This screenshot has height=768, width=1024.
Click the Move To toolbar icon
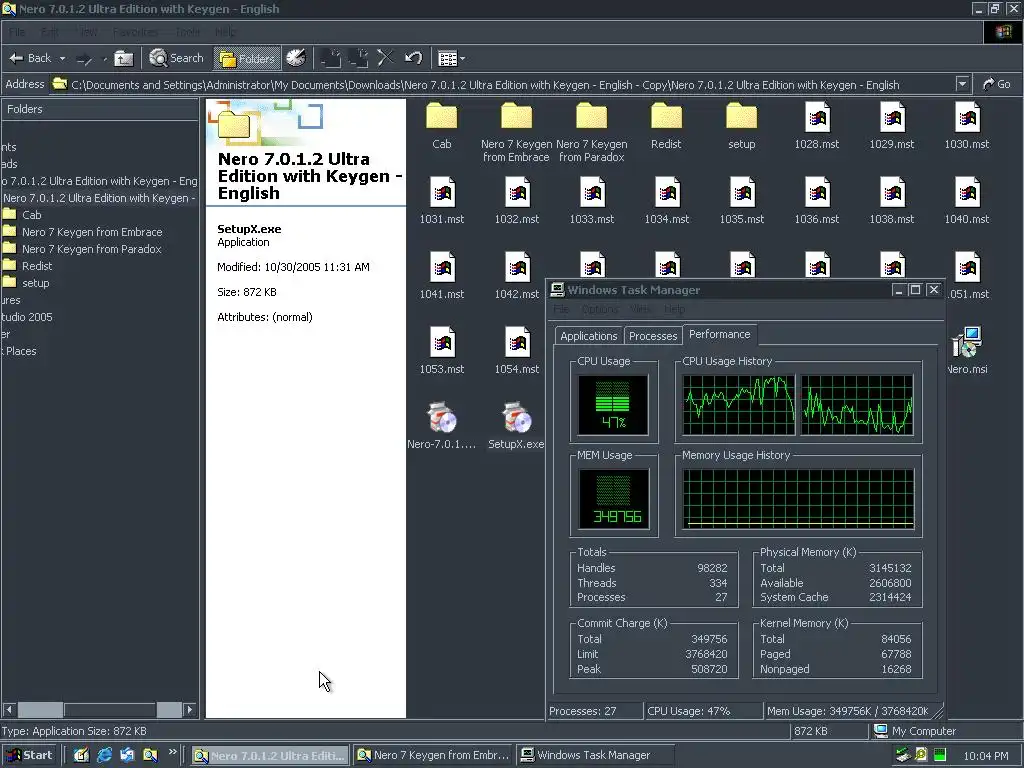(x=330, y=58)
